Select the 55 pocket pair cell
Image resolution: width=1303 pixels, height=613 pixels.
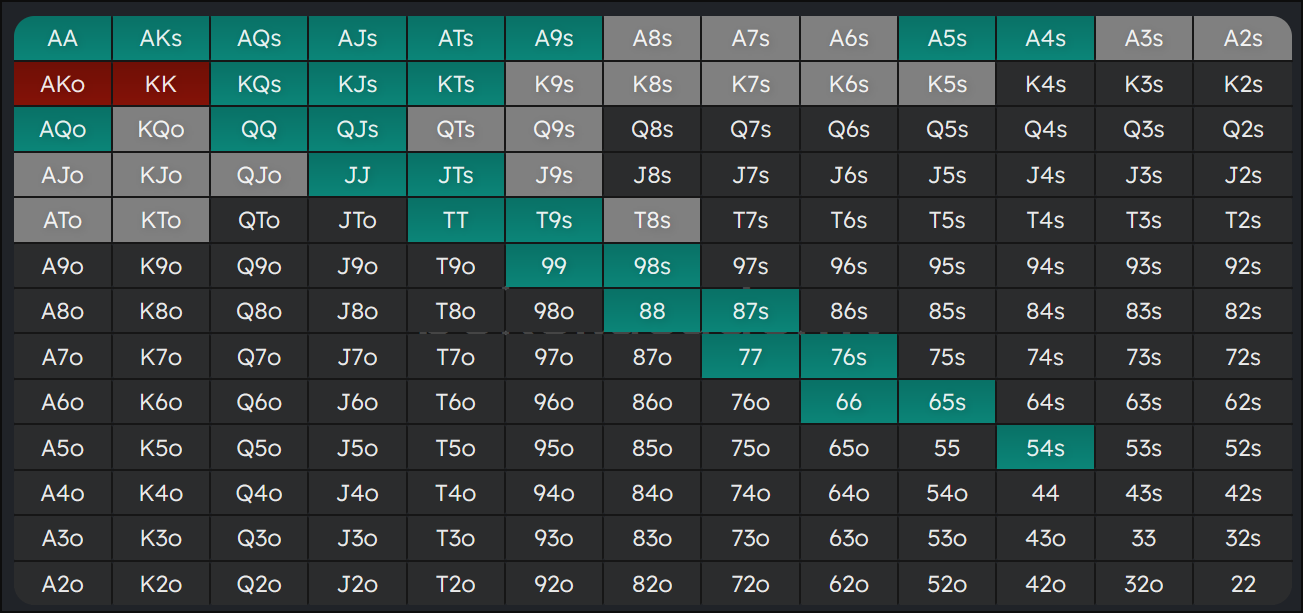tap(947, 448)
